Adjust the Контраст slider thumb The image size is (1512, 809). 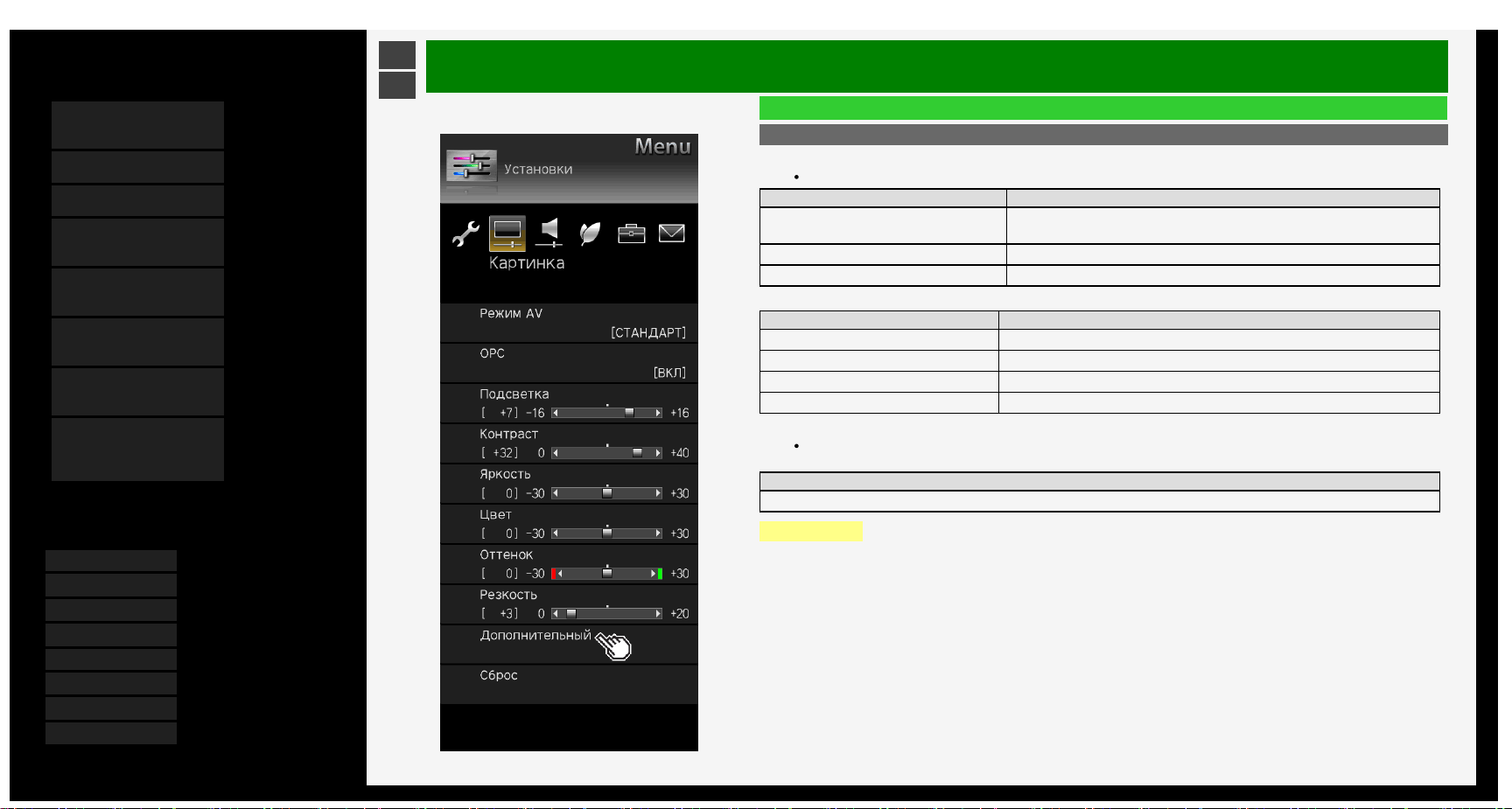(637, 453)
